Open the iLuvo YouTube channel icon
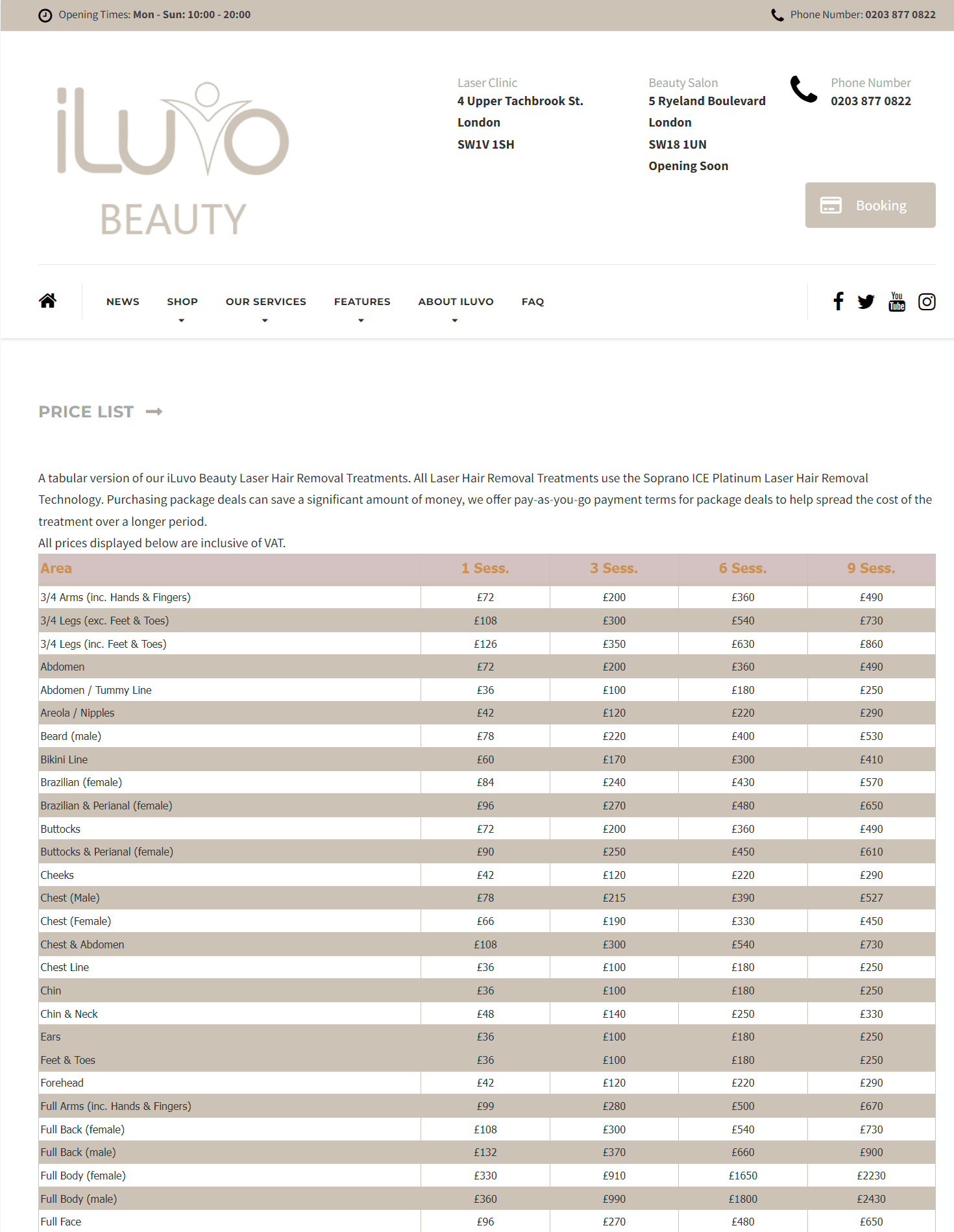This screenshot has height=1232, width=954. tap(897, 302)
